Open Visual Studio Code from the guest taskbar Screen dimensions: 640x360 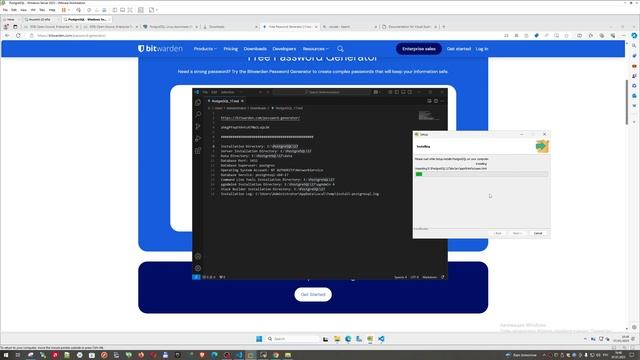(381, 339)
